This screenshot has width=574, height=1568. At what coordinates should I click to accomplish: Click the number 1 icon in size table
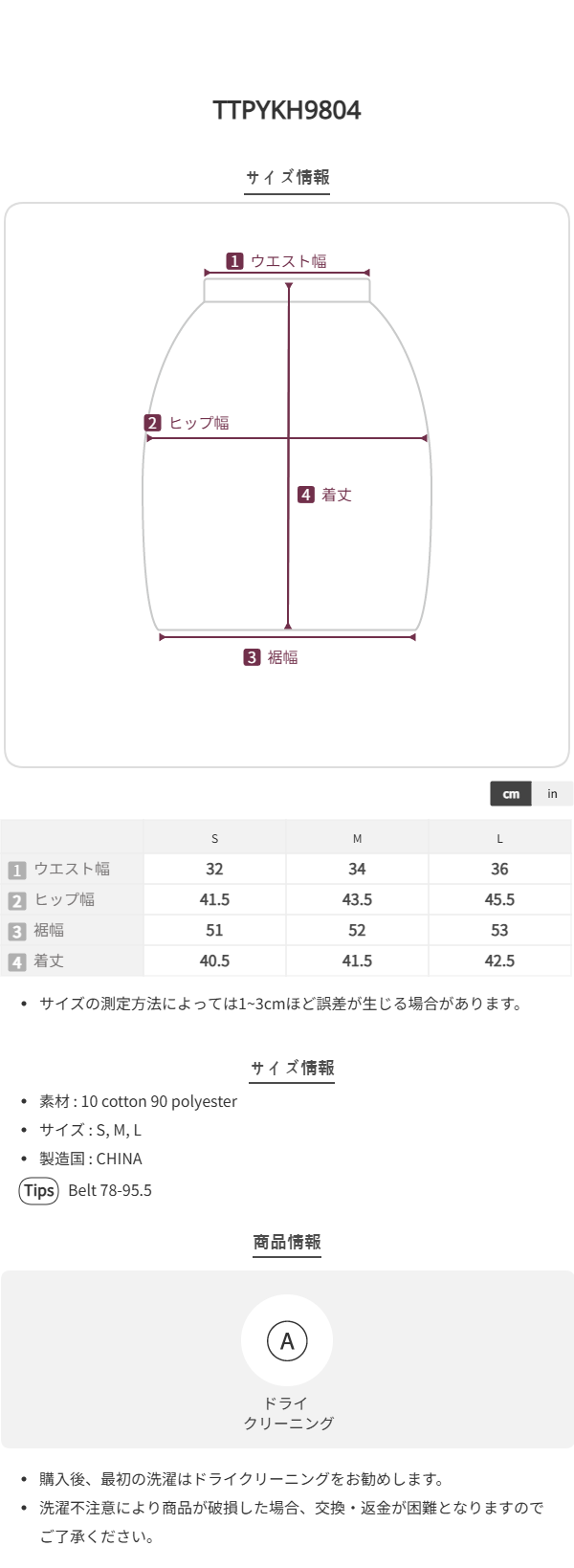point(16,870)
